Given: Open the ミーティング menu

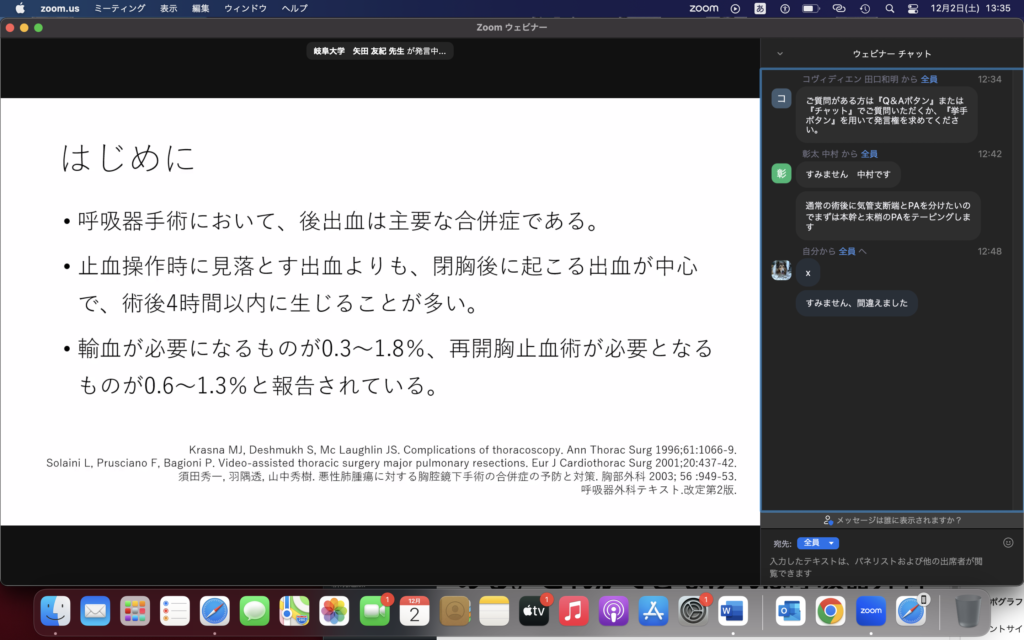Looking at the screenshot, I should (119, 8).
